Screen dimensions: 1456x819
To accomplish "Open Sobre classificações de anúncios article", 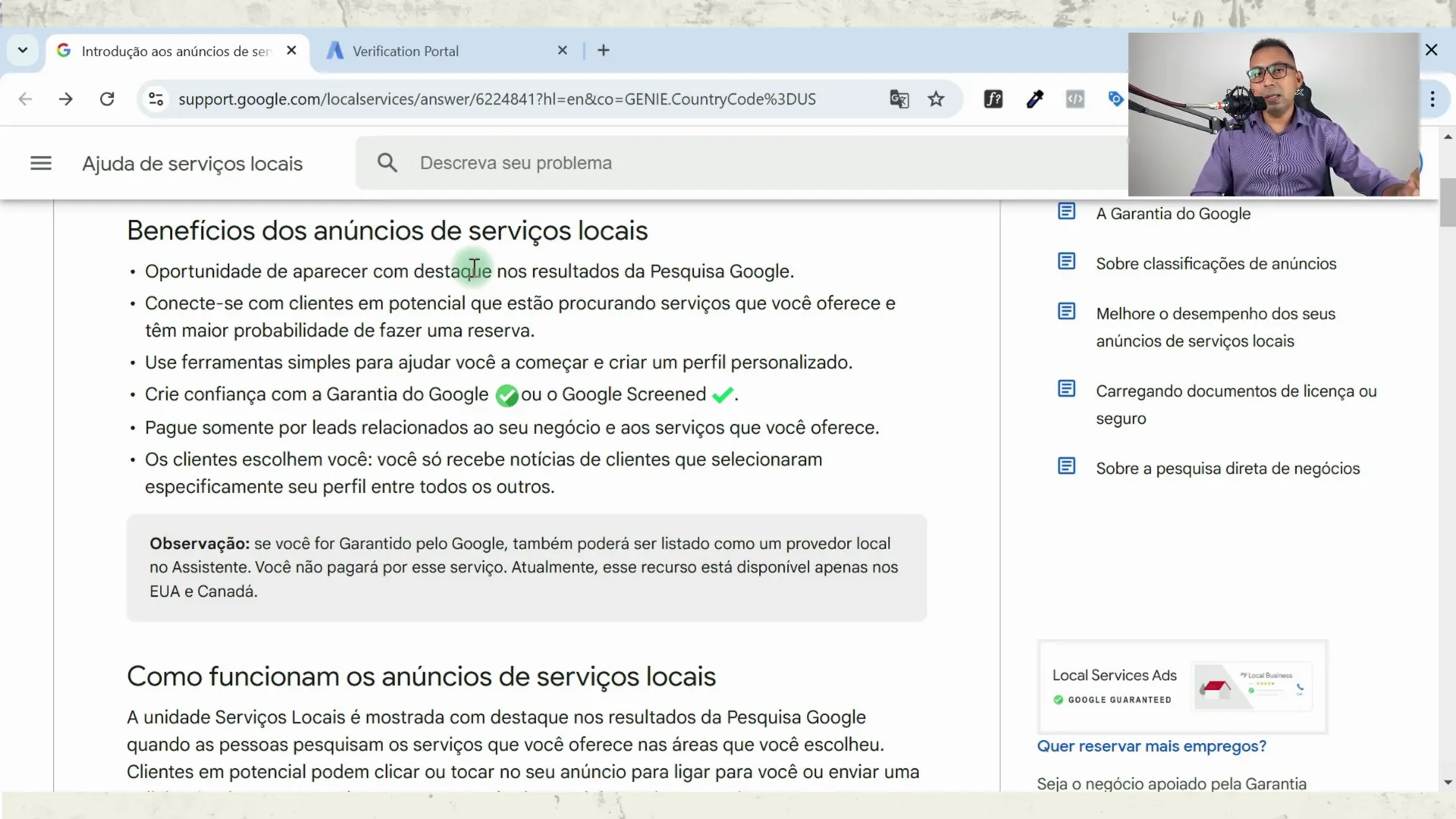I will pyautogui.click(x=1216, y=264).
